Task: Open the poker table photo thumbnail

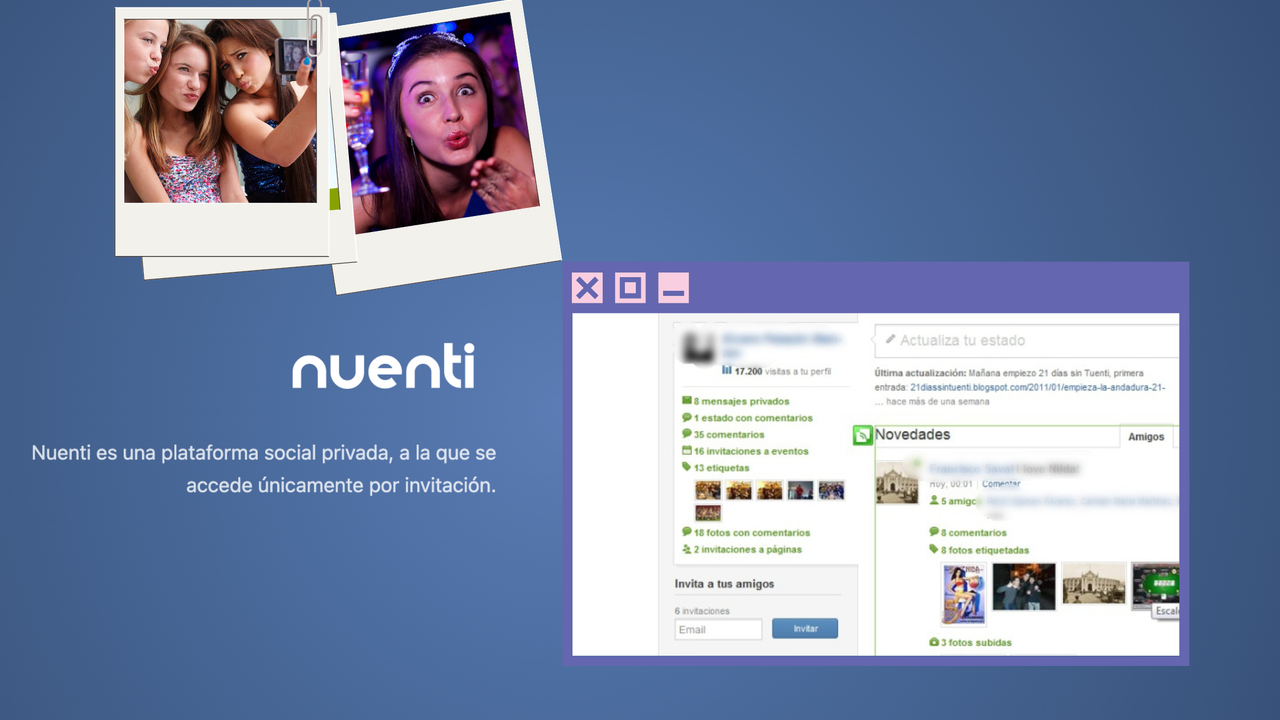Action: pyautogui.click(x=1154, y=584)
